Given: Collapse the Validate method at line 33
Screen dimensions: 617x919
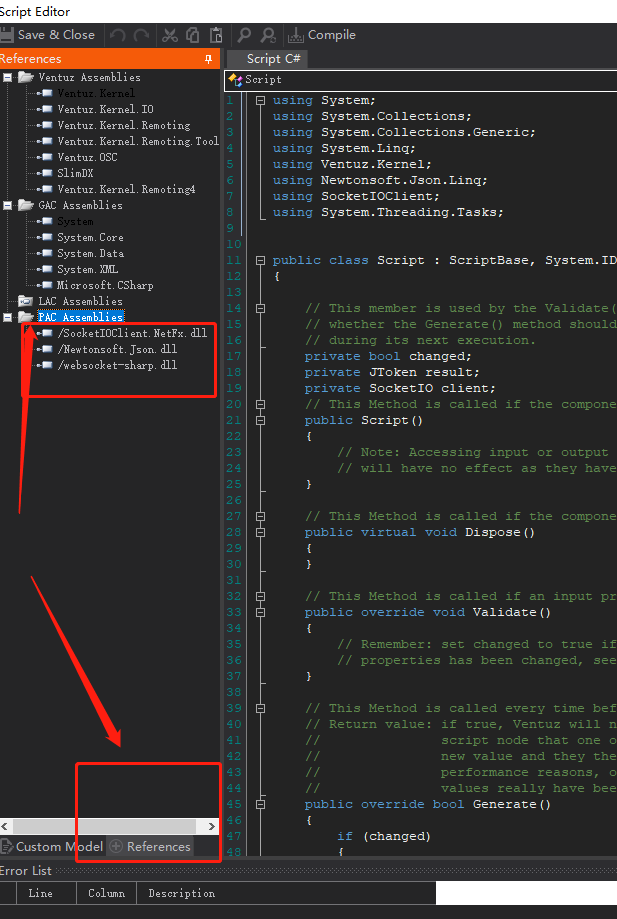Looking at the screenshot, I should coord(260,612).
